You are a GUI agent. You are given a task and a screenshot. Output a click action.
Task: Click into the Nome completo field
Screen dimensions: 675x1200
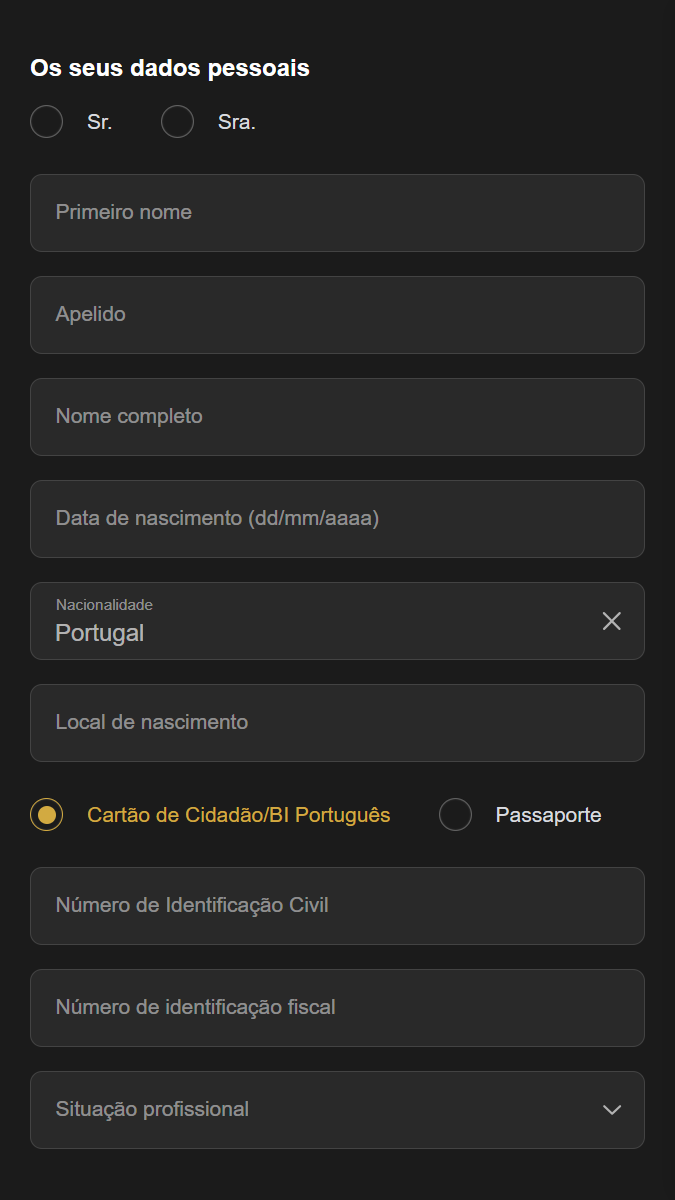pyautogui.click(x=337, y=417)
